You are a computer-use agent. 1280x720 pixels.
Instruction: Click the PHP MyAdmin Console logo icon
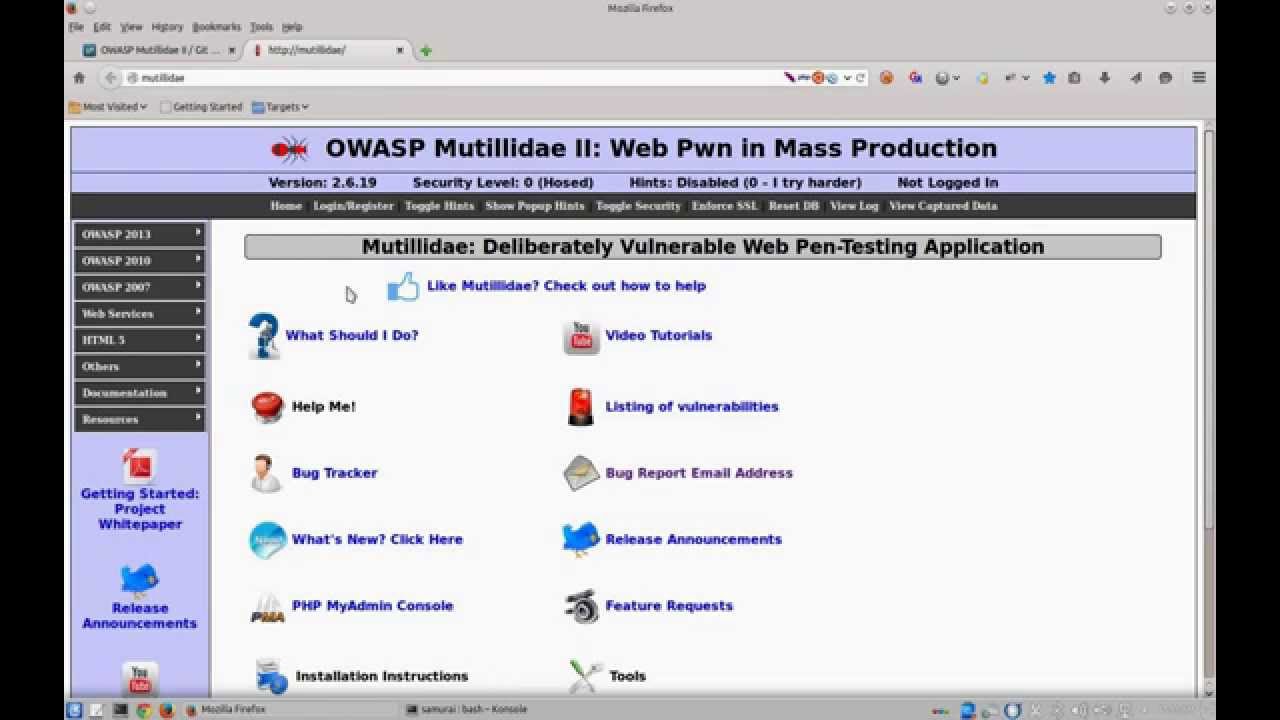pos(267,608)
